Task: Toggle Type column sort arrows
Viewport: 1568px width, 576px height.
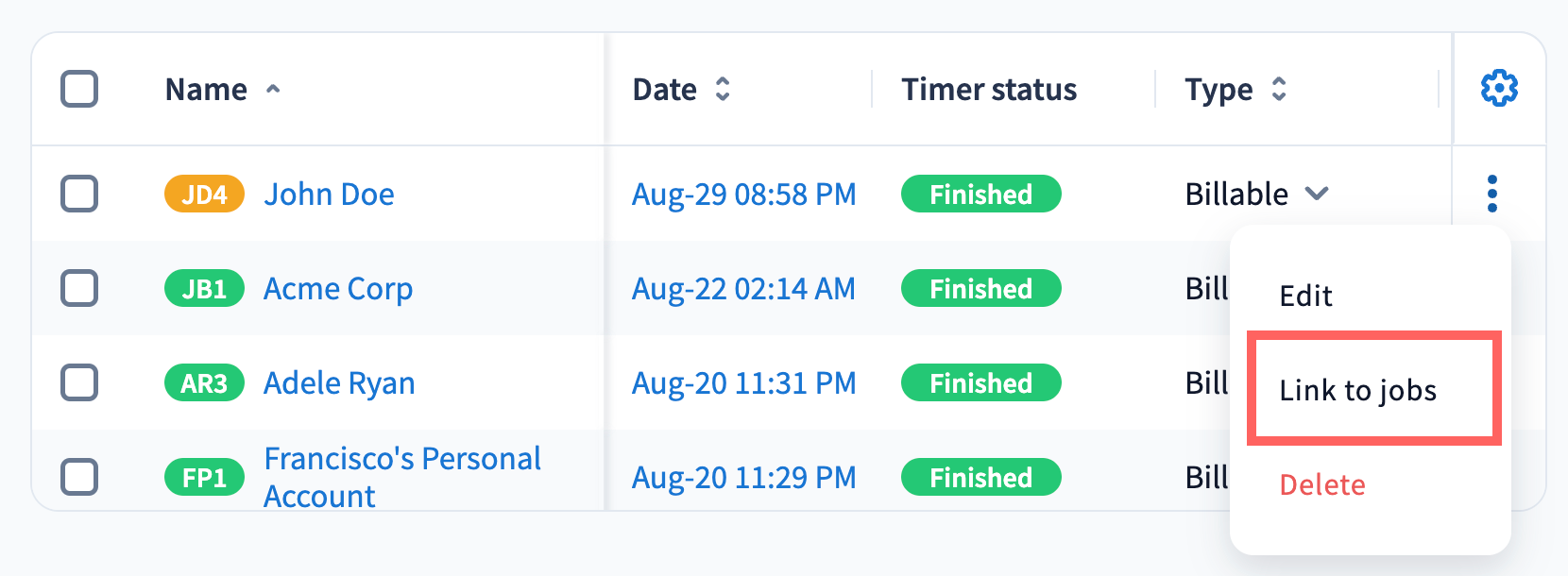Action: (x=1279, y=90)
